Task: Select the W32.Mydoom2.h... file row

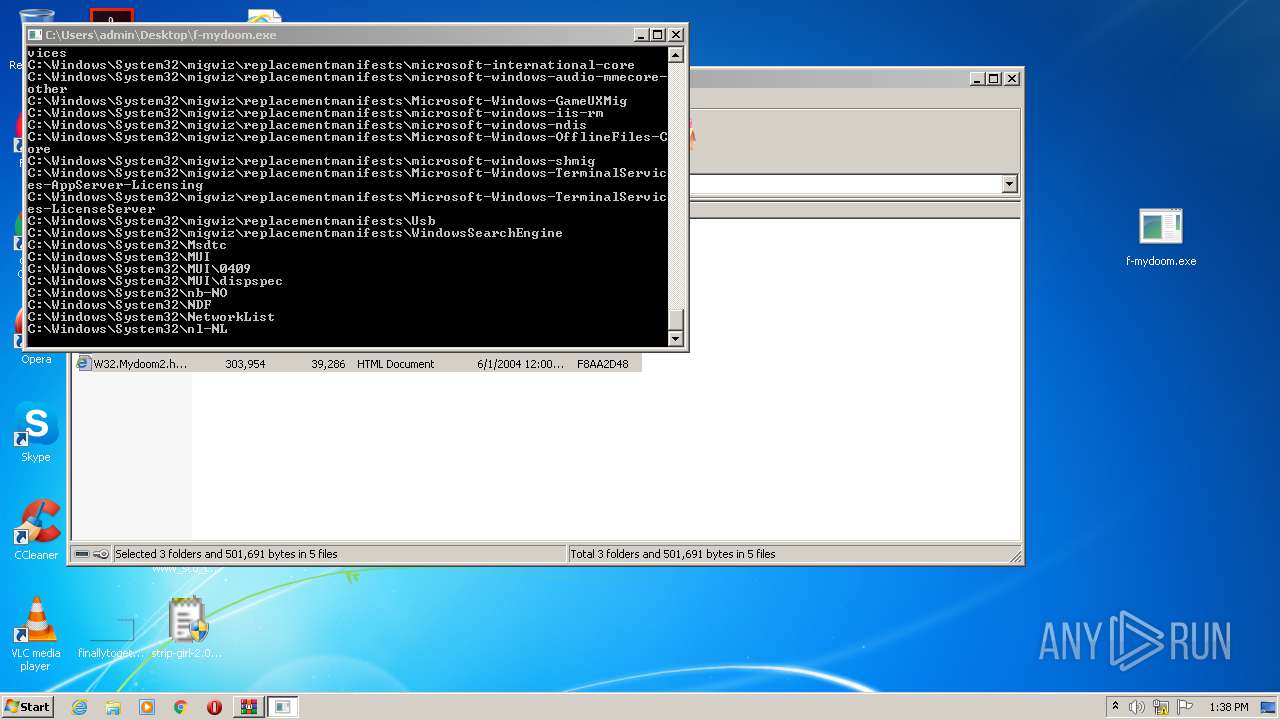Action: (x=358, y=364)
